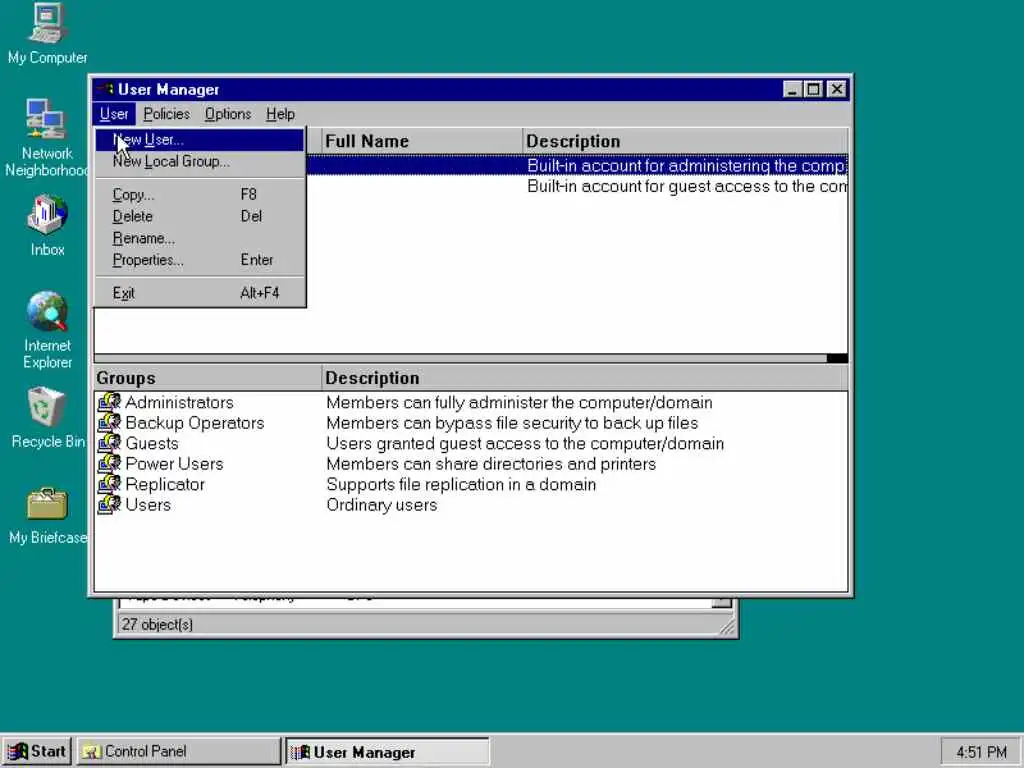Screen dimensions: 1024x768
Task: Click the Guests group icon
Action: click(x=109, y=443)
